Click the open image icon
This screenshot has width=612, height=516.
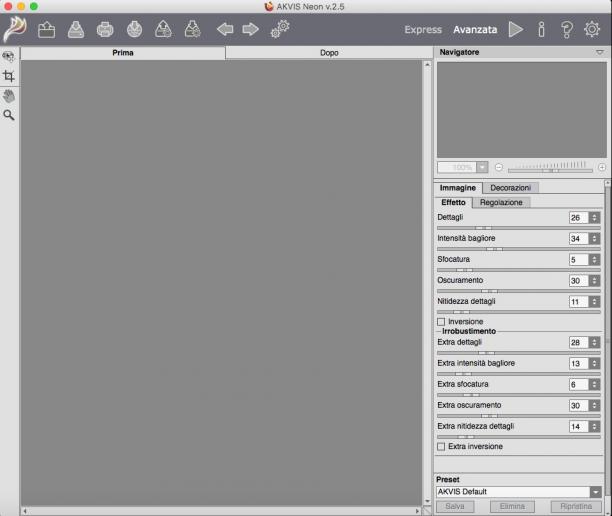click(x=46, y=30)
